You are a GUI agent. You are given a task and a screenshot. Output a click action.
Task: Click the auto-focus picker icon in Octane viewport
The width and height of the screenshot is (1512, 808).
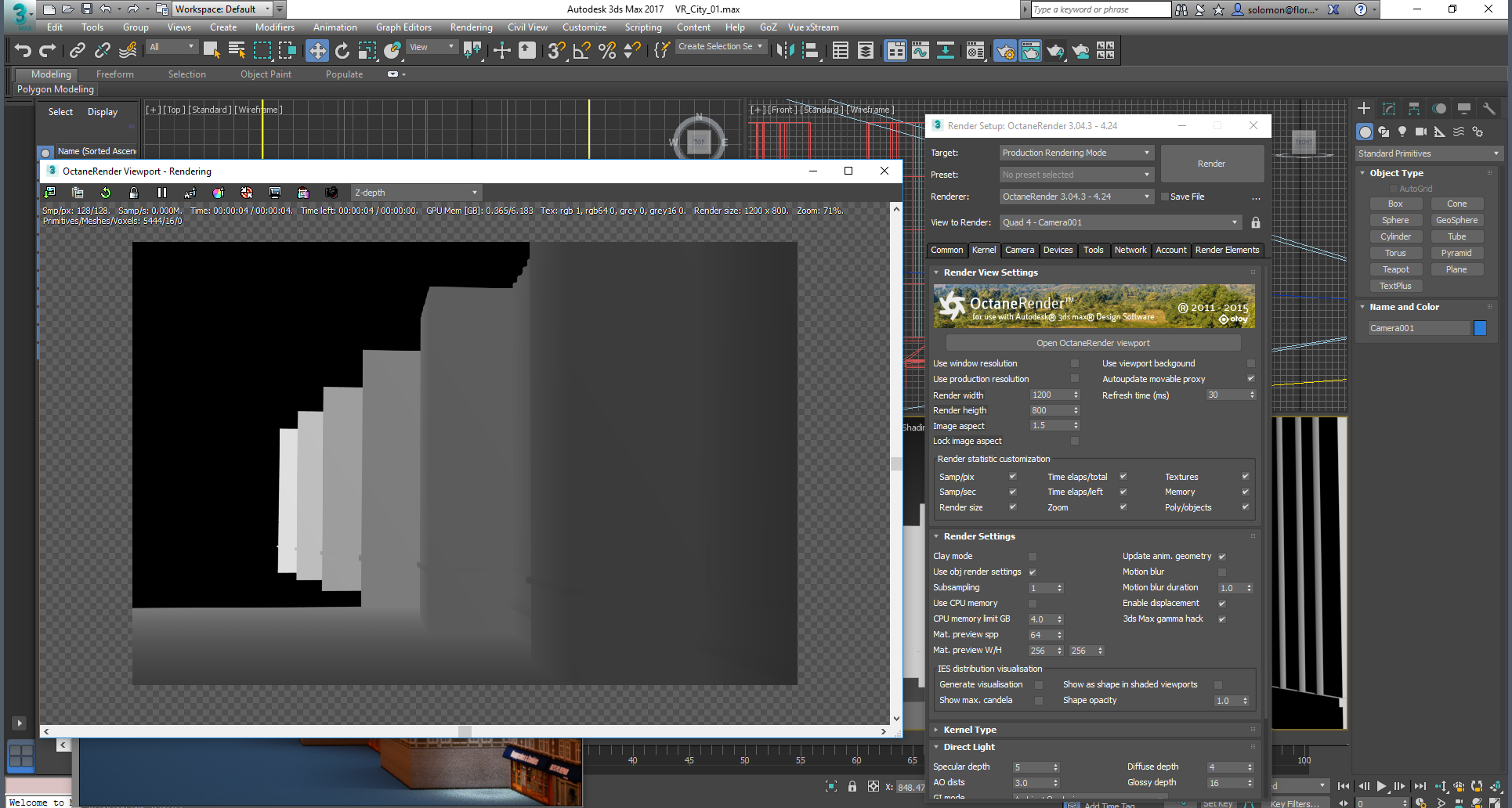pyautogui.click(x=190, y=193)
